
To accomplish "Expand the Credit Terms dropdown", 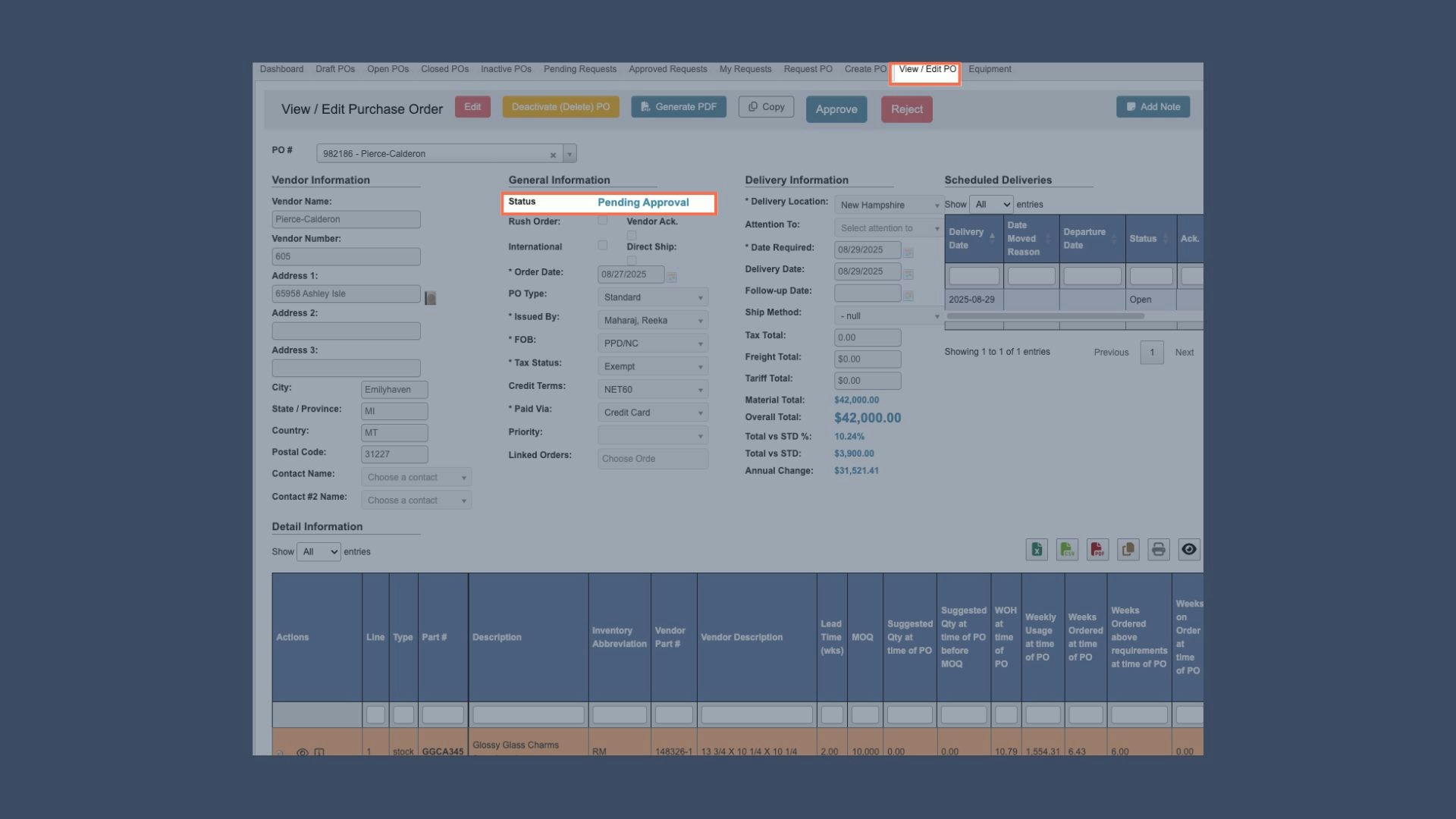I will point(652,390).
